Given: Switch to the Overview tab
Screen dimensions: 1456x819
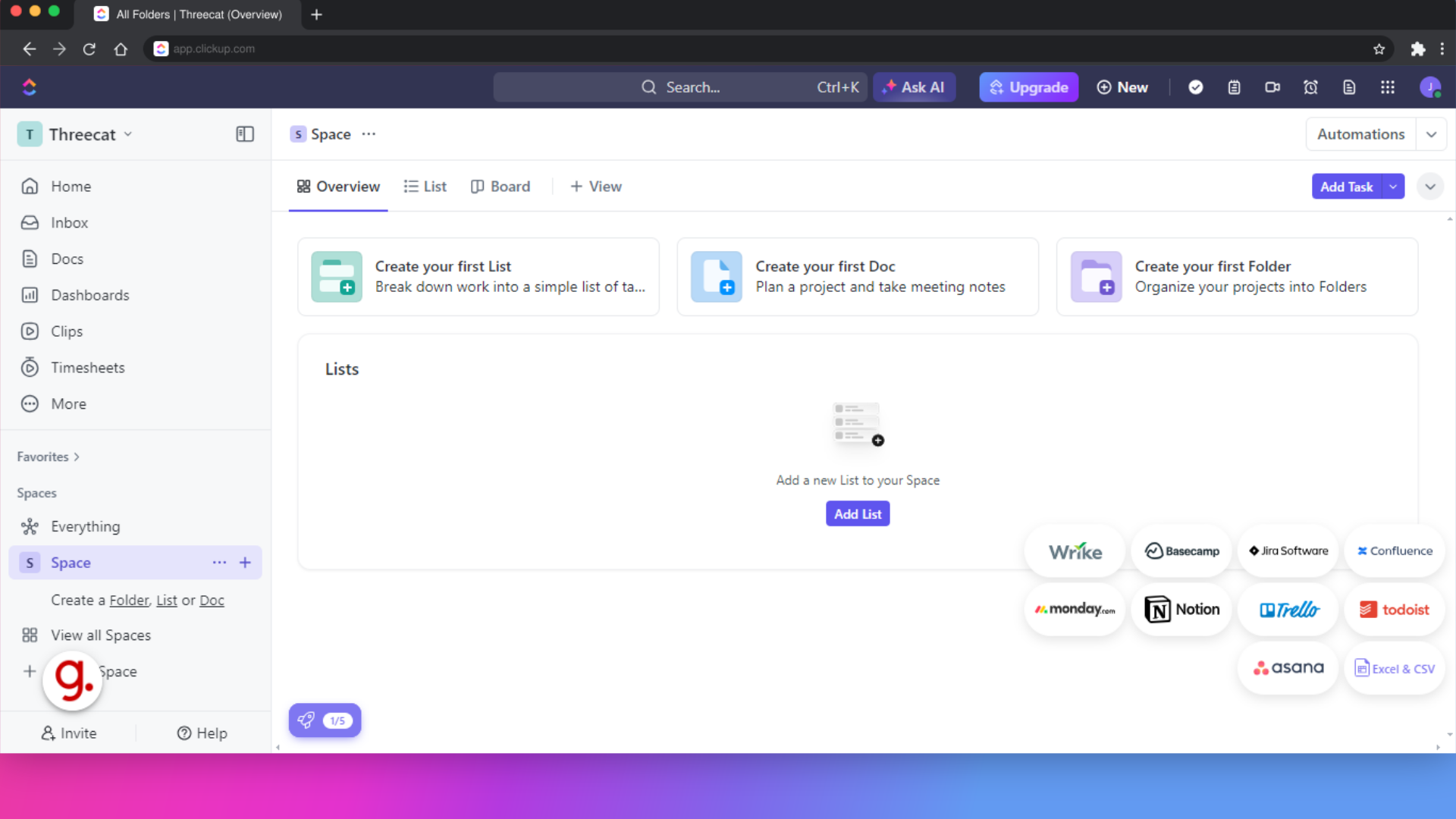Looking at the screenshot, I should pyautogui.click(x=338, y=187).
